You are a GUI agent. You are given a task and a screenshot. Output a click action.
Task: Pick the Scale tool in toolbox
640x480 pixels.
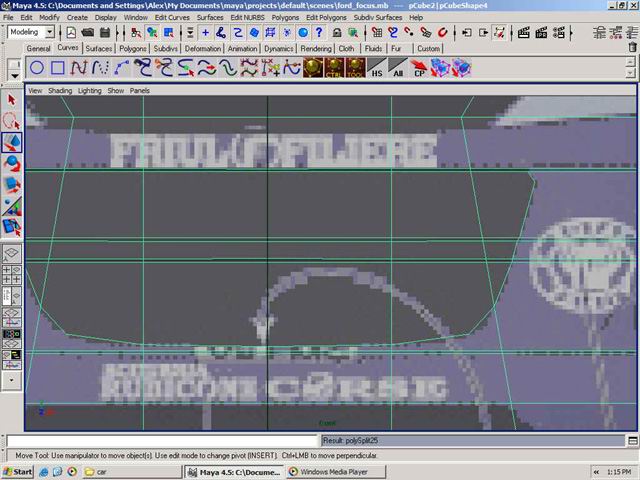[x=12, y=186]
